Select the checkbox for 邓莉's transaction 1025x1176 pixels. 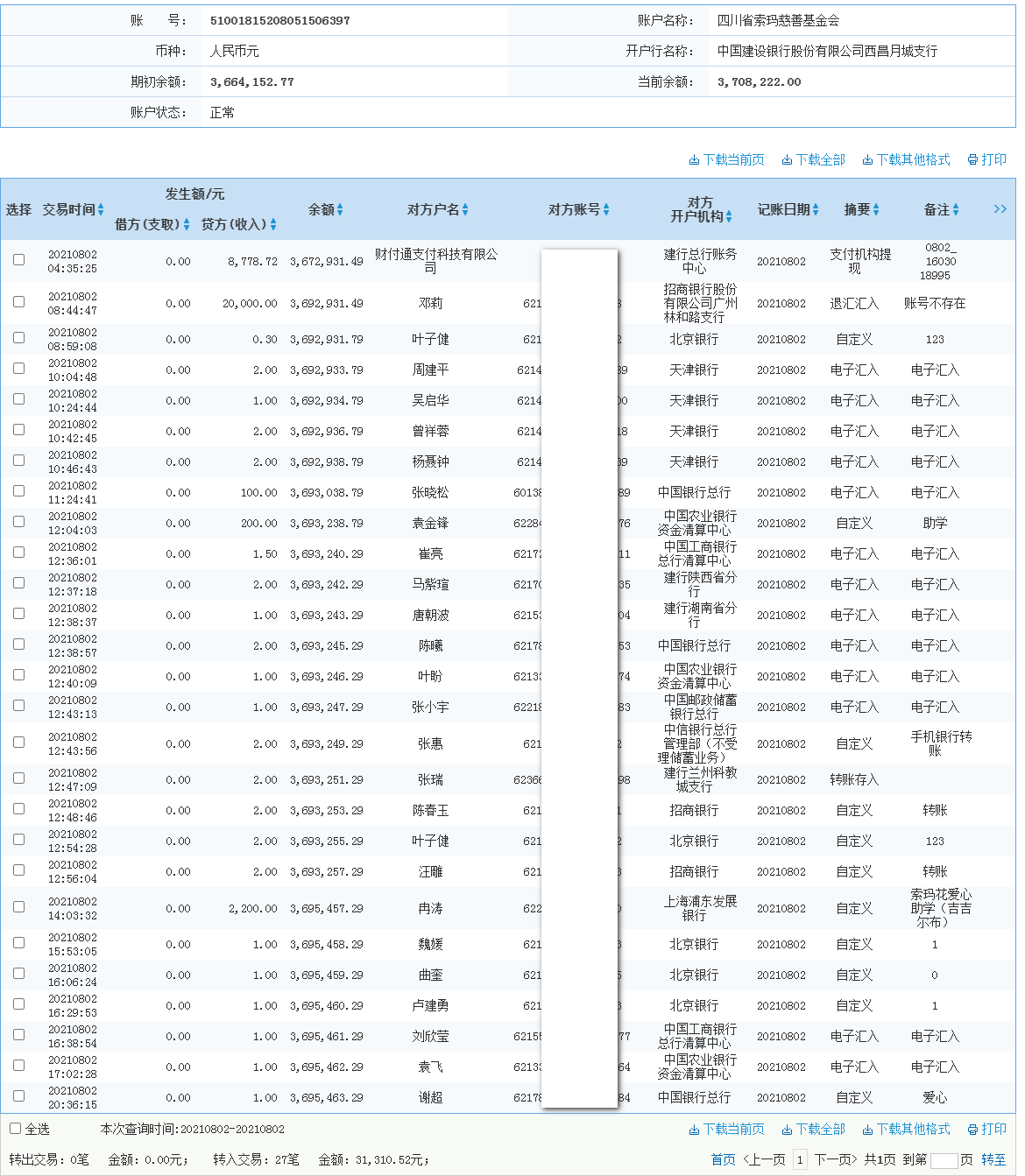pyautogui.click(x=18, y=302)
